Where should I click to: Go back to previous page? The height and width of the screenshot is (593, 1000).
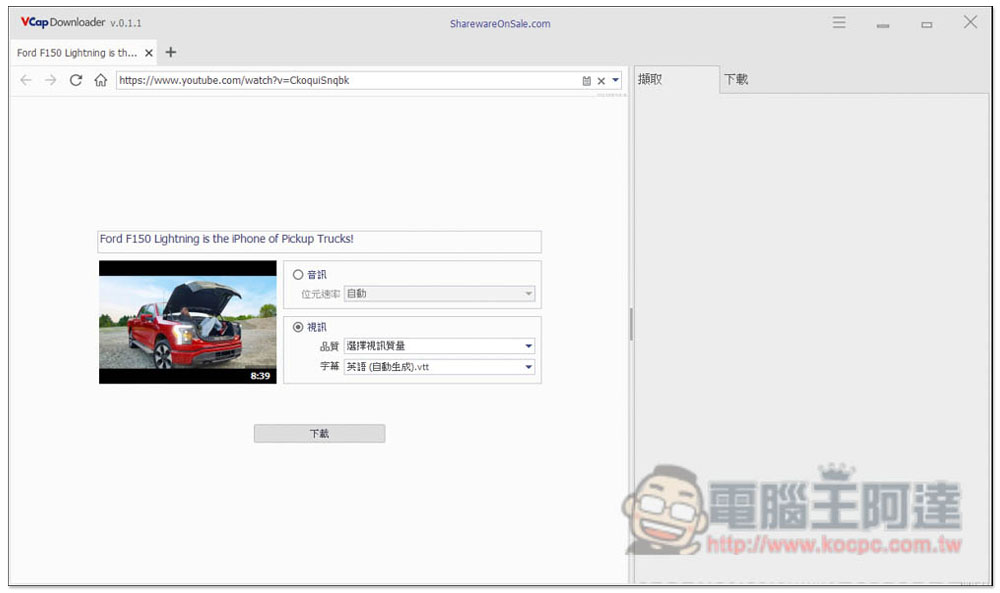[26, 80]
